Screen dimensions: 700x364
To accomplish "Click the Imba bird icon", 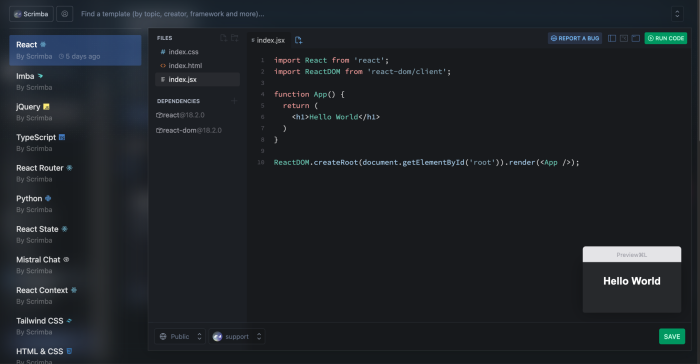I will point(40,76).
